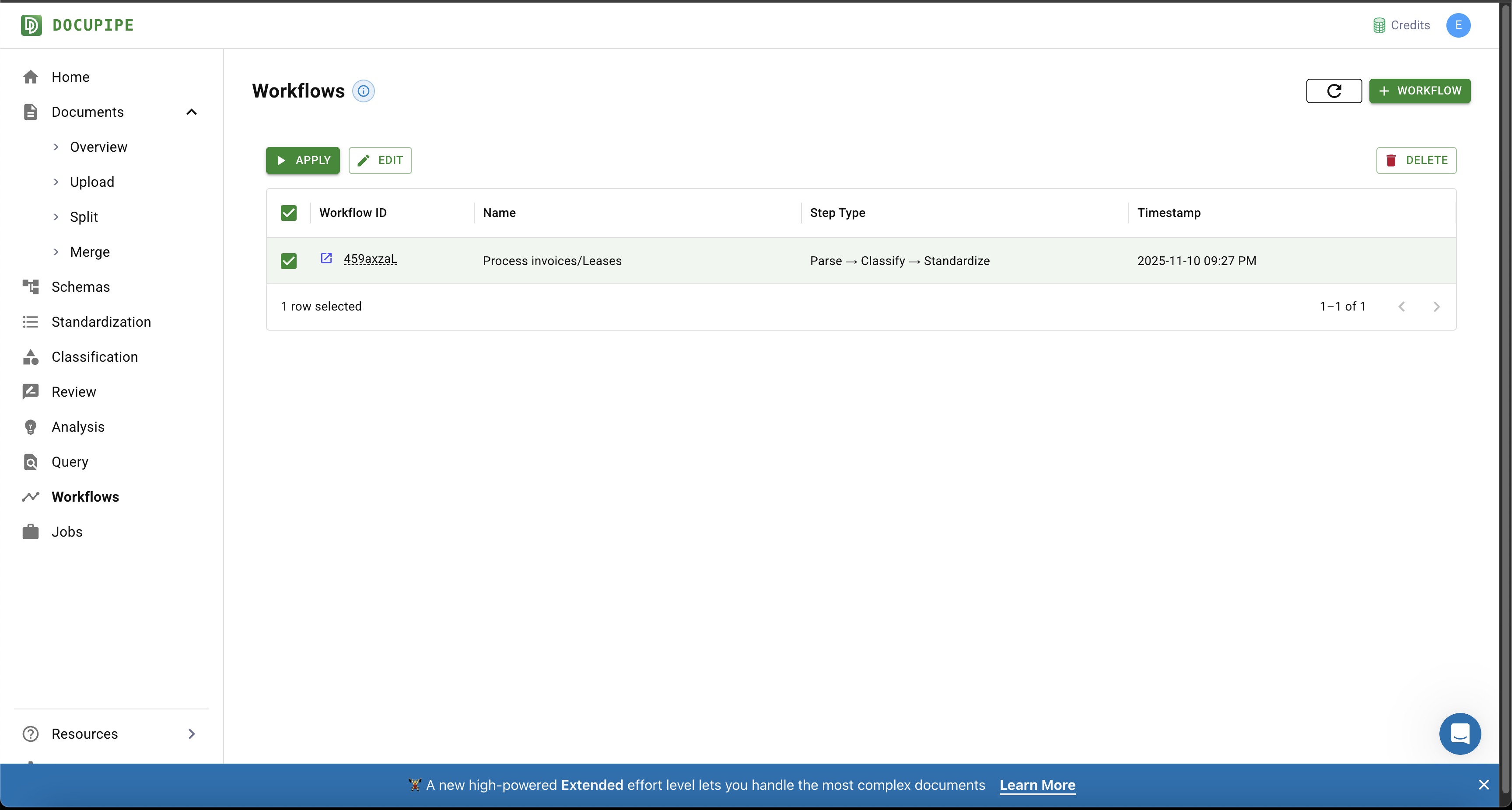Click the Credits icon

tap(1379, 25)
